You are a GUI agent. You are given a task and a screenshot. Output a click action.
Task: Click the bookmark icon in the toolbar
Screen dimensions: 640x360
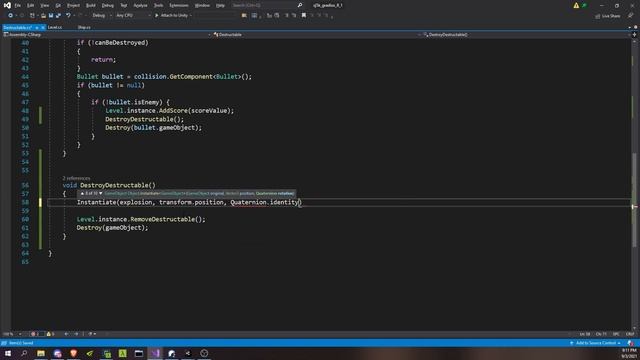304,16
